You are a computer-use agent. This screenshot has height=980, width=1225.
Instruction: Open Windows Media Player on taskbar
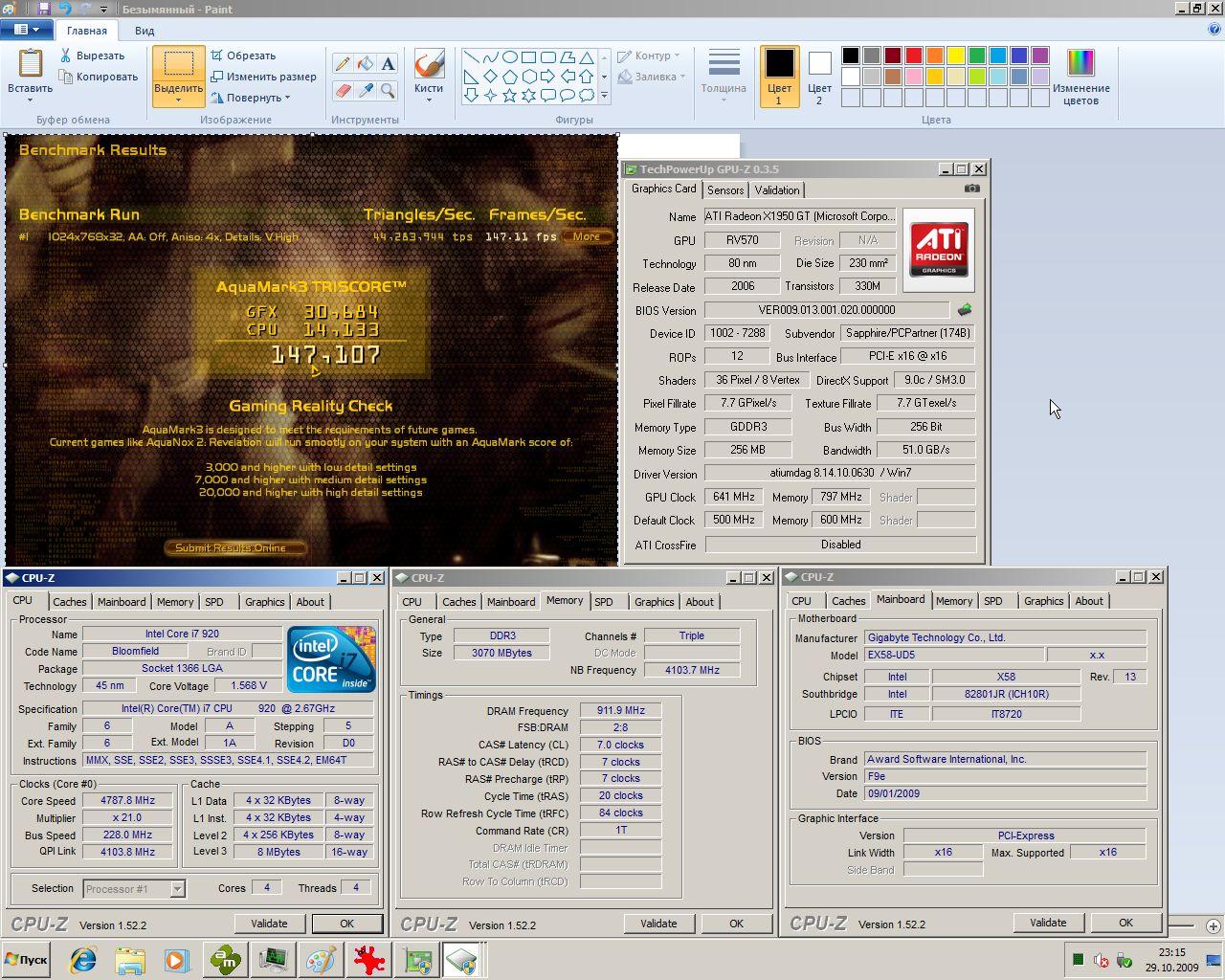pyautogui.click(x=176, y=960)
